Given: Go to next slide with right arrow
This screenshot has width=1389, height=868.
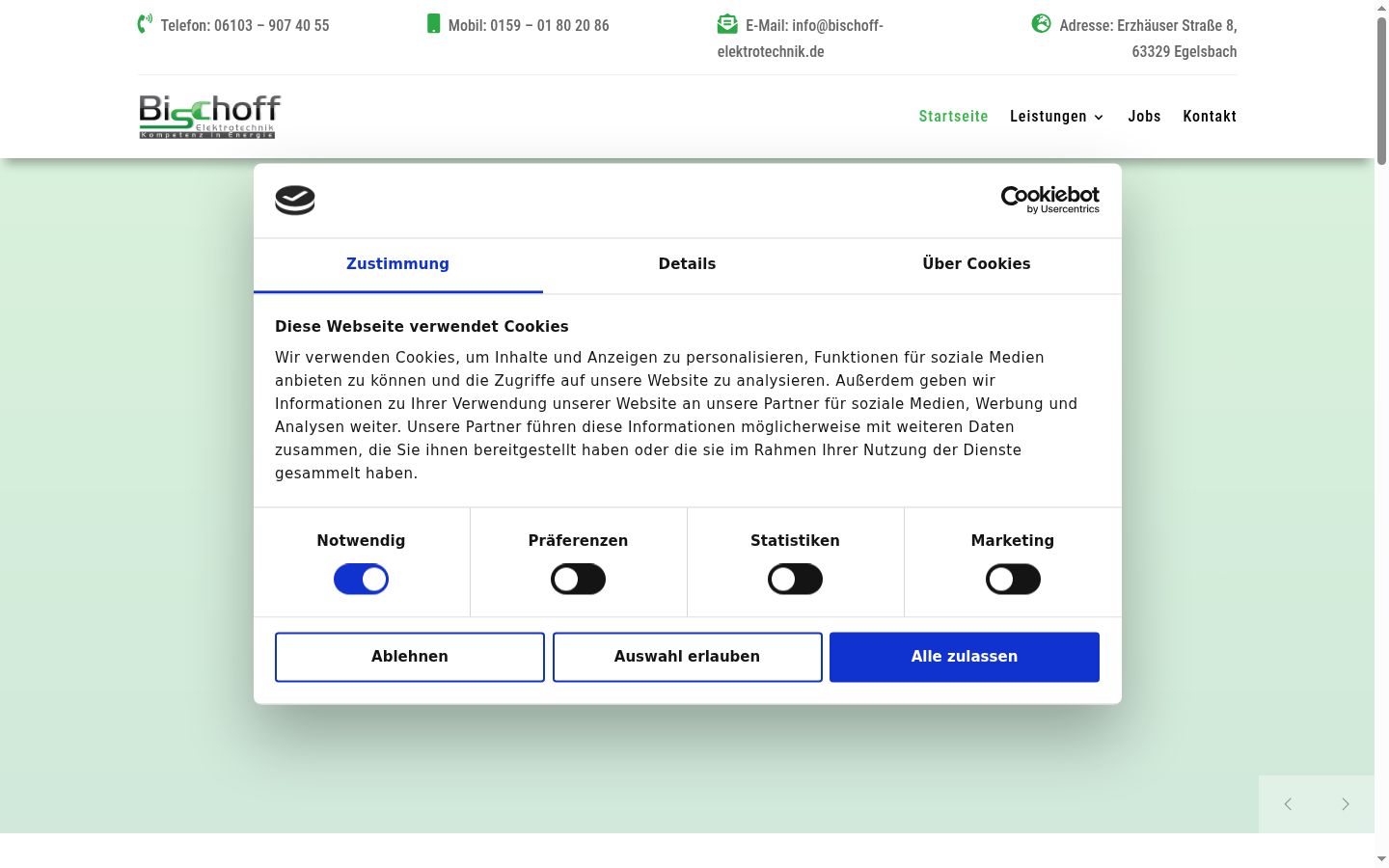Looking at the screenshot, I should tap(1346, 804).
